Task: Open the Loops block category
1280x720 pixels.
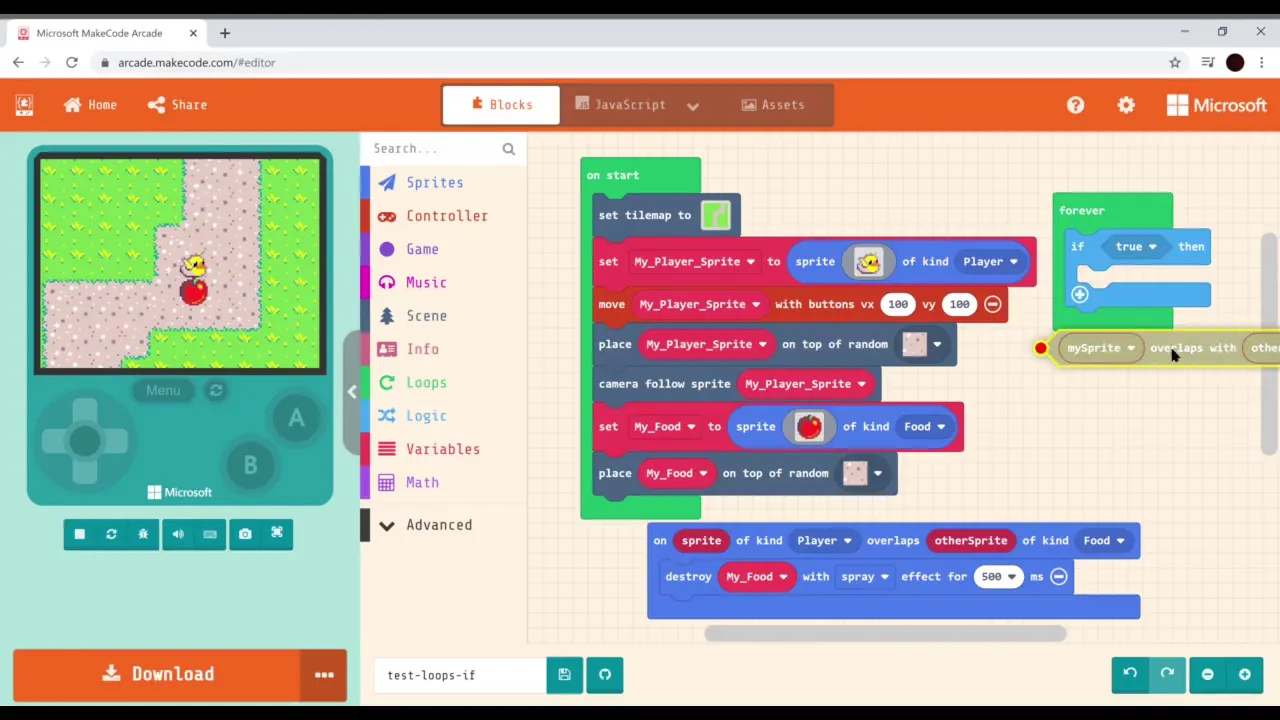Action: 442,383
